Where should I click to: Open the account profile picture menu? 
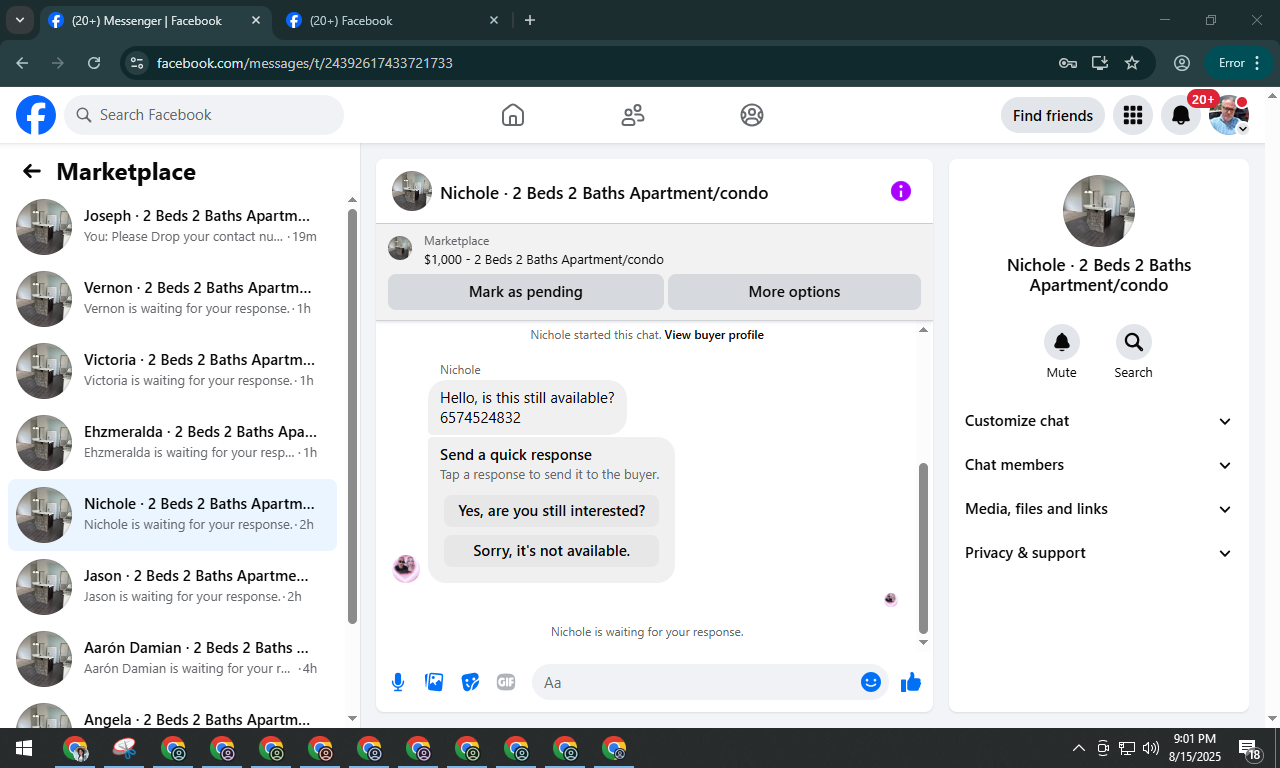1229,115
